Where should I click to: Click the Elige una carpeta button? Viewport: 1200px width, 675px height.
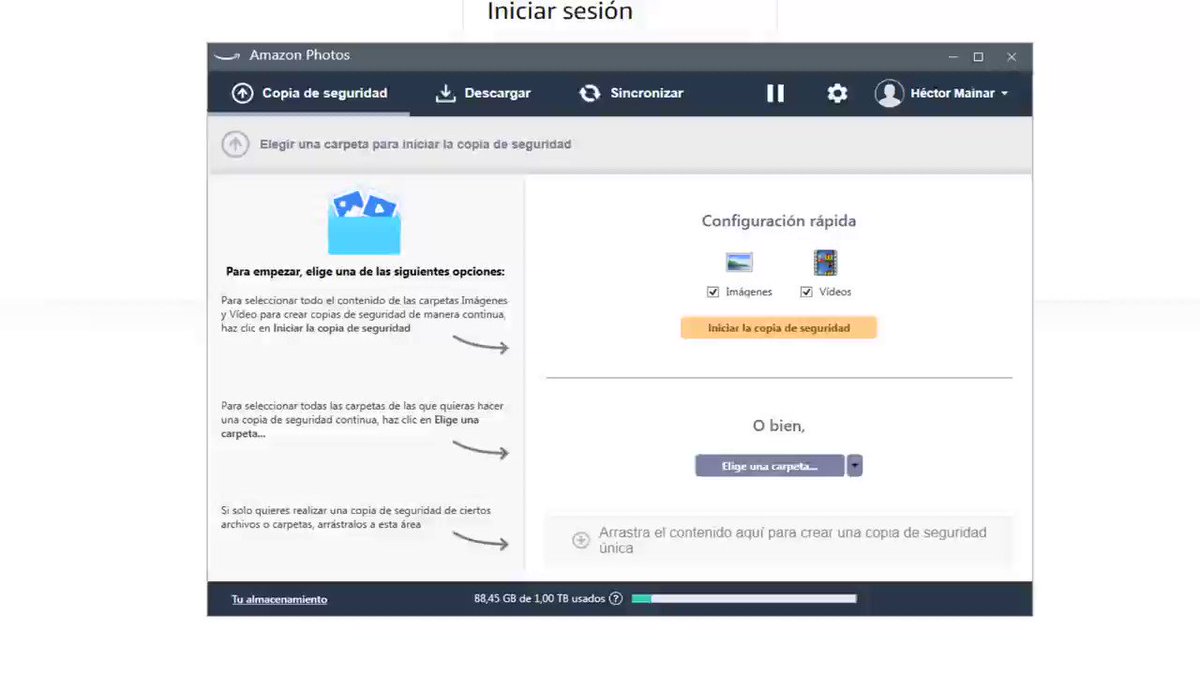pyautogui.click(x=770, y=466)
